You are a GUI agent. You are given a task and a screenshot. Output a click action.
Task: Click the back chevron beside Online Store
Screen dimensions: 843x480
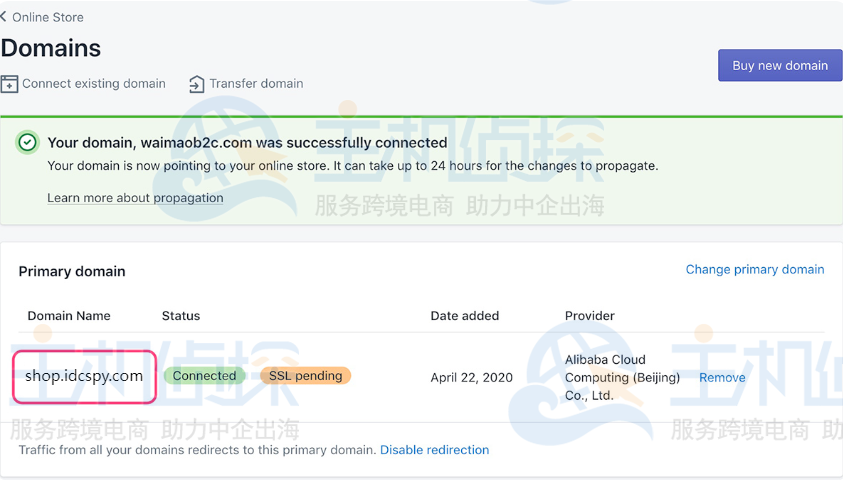pos(4,17)
